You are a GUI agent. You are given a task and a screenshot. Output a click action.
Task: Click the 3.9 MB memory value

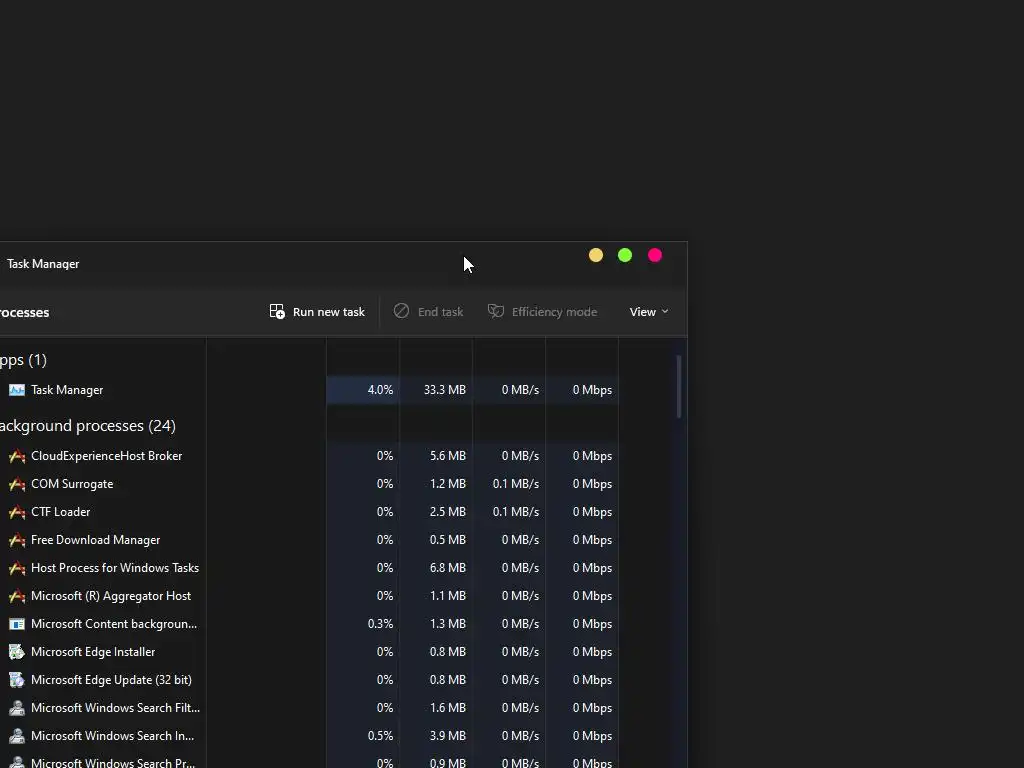448,736
